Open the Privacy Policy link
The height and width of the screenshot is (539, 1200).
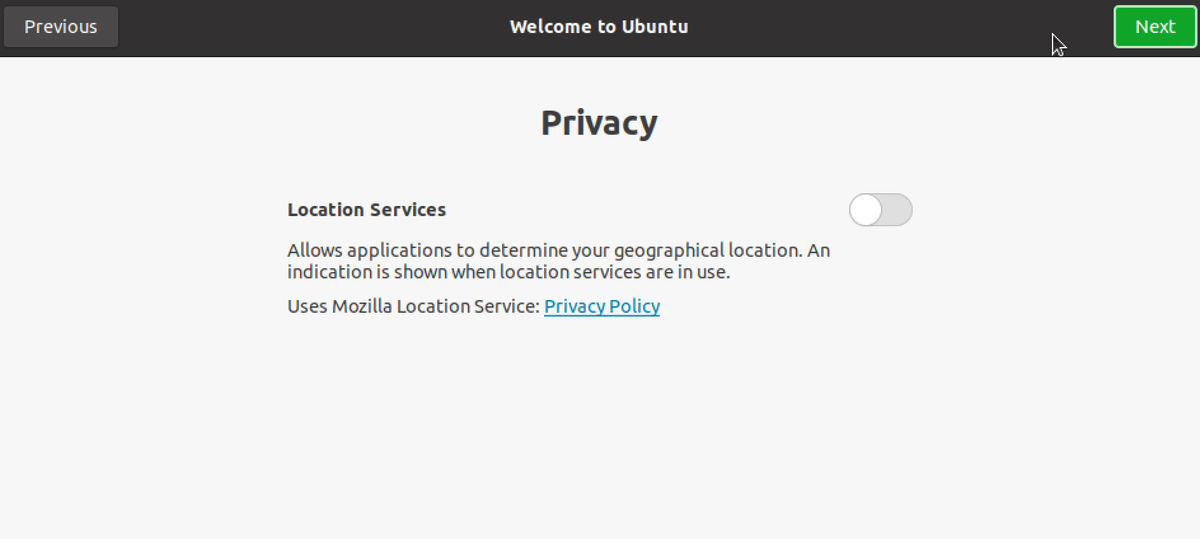(x=602, y=306)
